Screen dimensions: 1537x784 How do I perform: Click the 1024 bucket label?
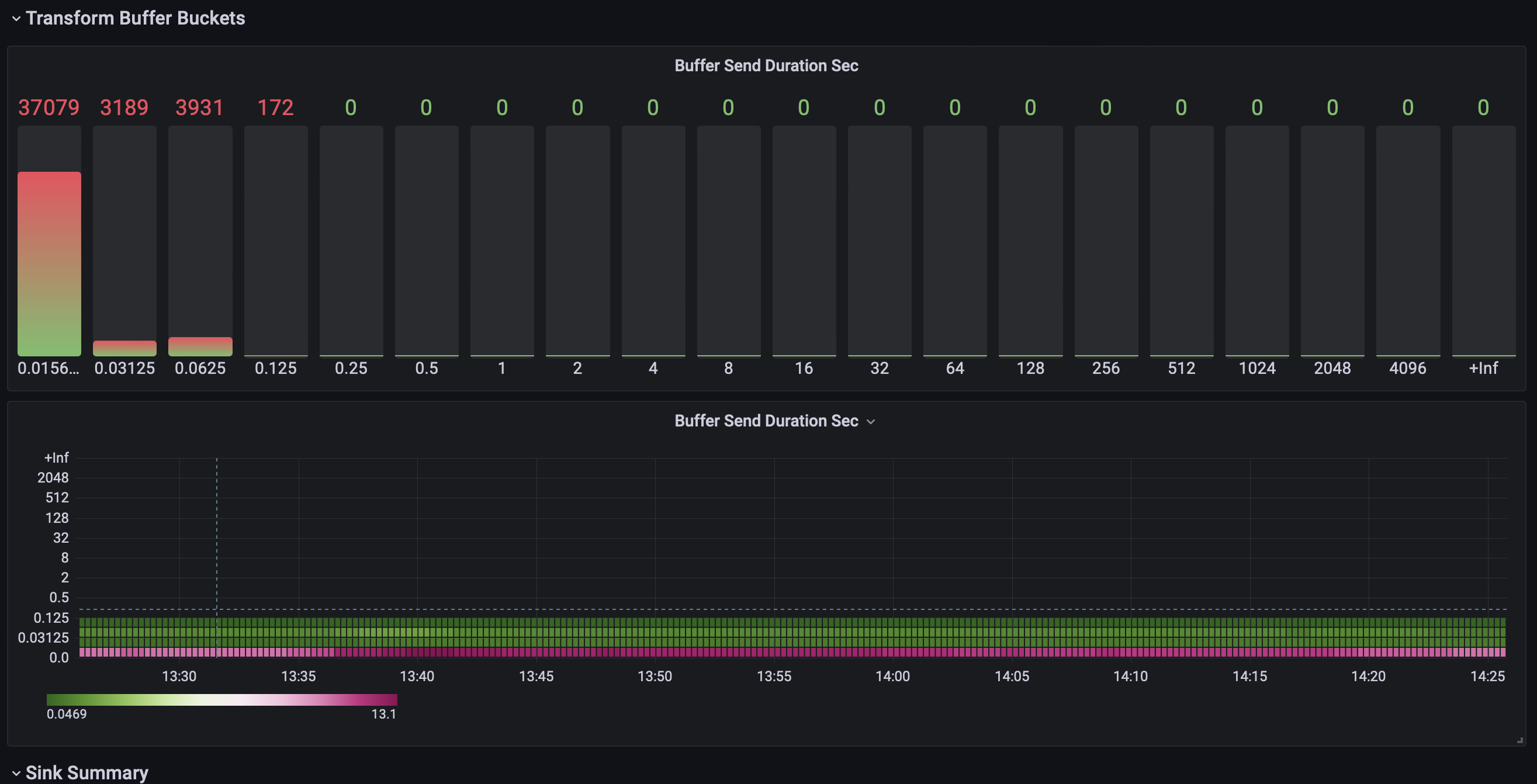pyautogui.click(x=1256, y=368)
